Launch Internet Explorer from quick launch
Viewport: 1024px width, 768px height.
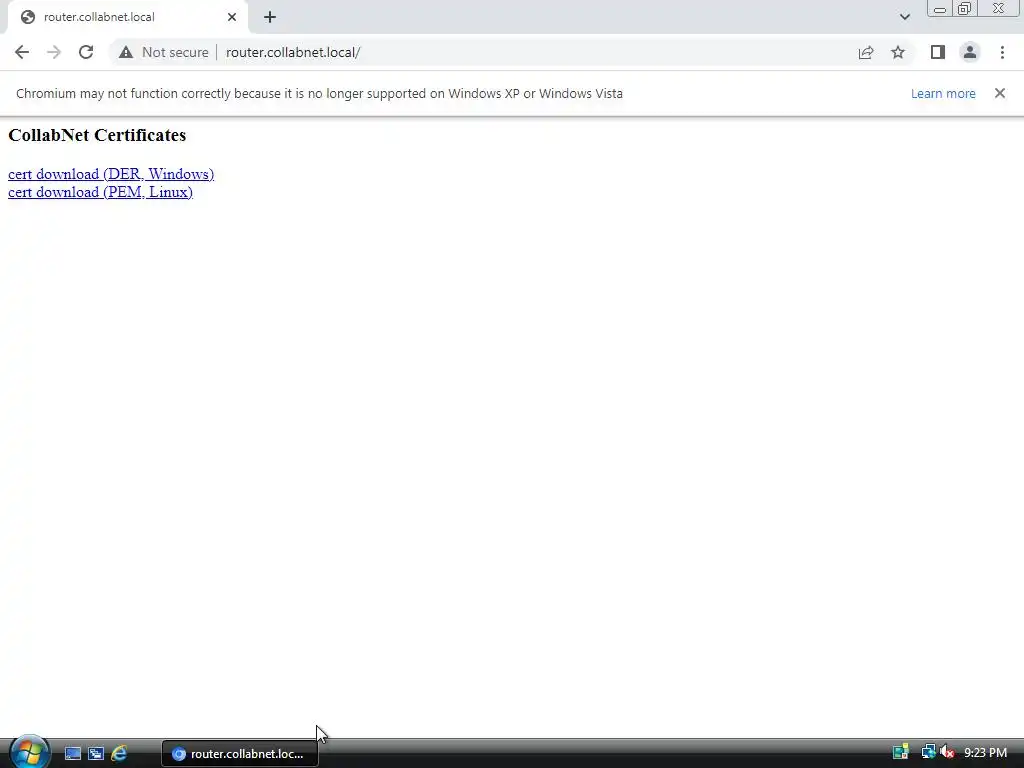tap(119, 754)
